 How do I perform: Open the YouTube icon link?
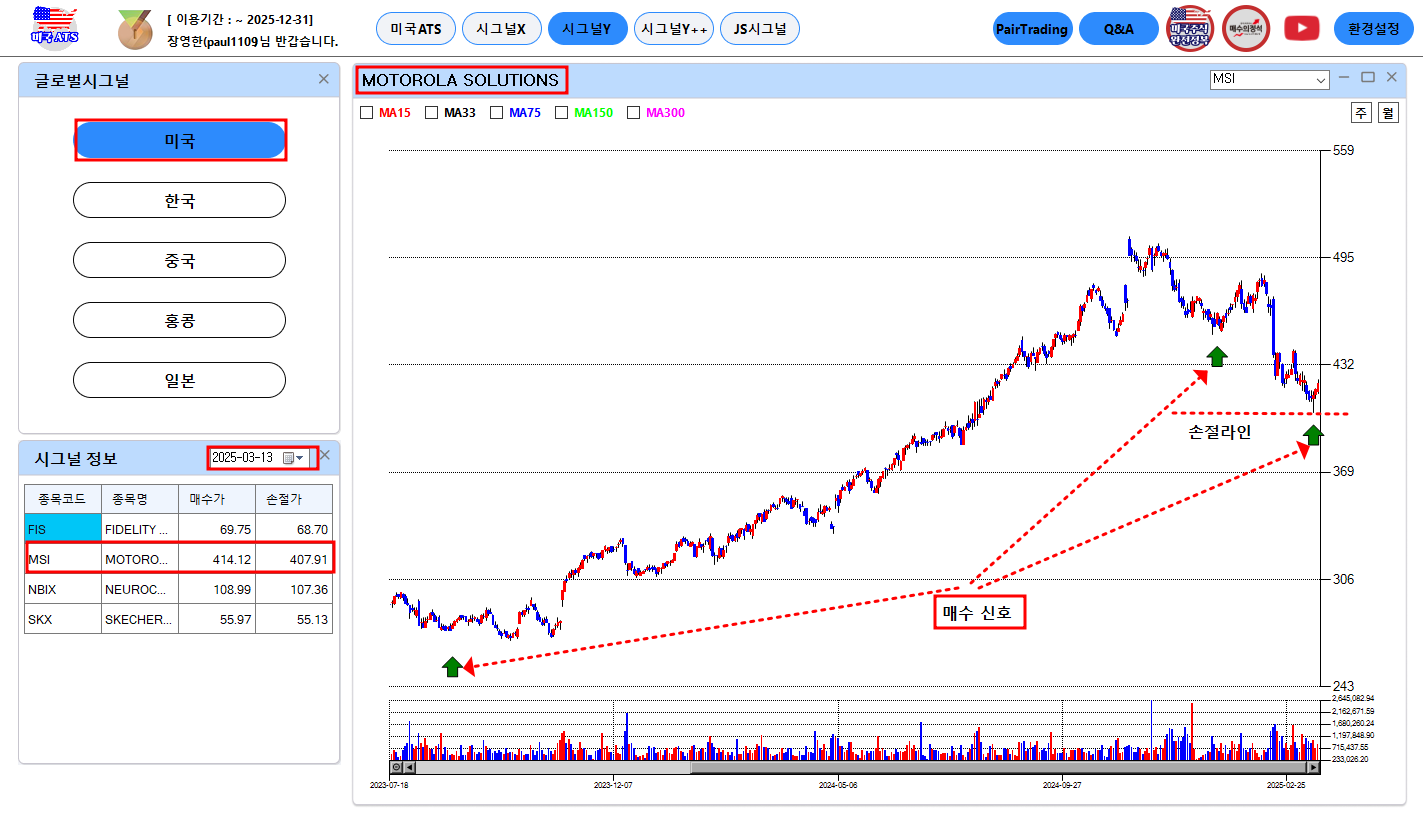click(1301, 28)
